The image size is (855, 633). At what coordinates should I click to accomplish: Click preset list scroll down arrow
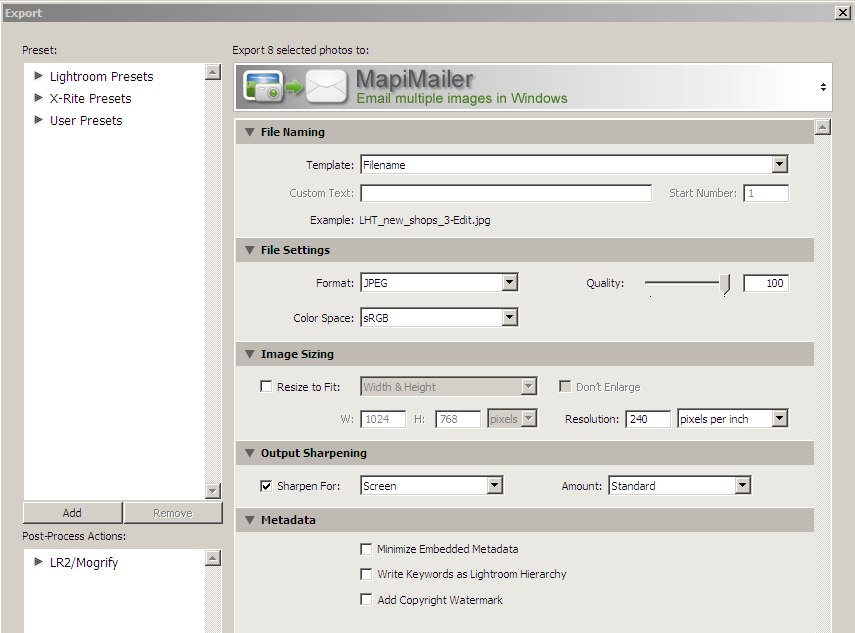point(213,491)
